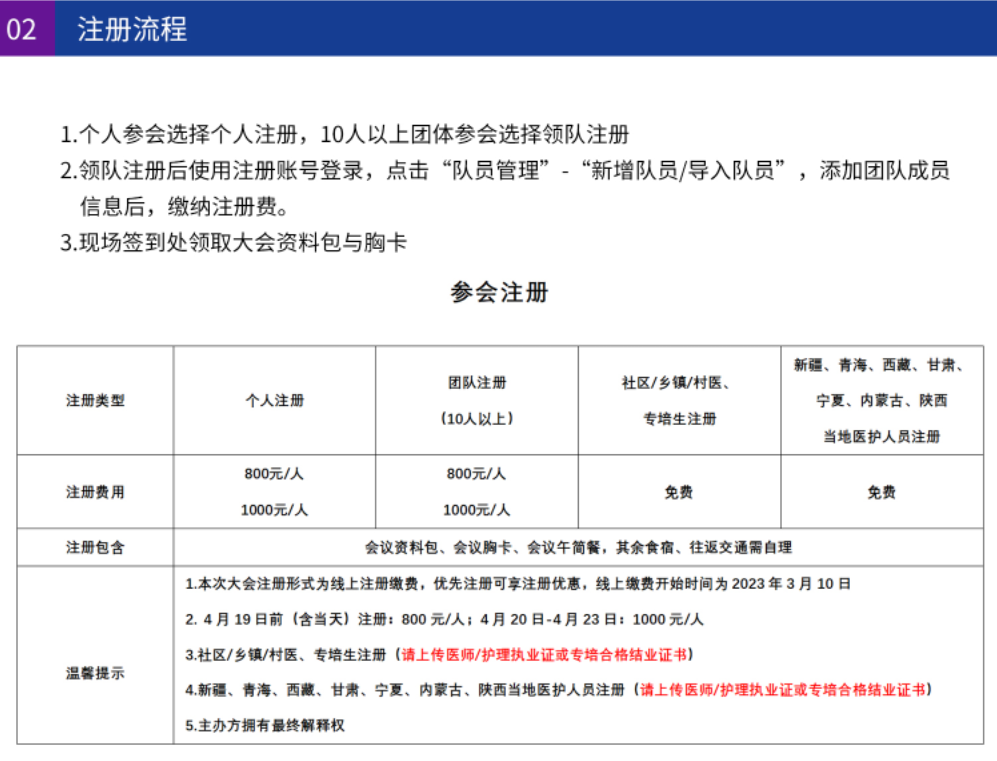
Task: Click tip 2 about 4月19日前 registration pricing
Action: point(444,619)
